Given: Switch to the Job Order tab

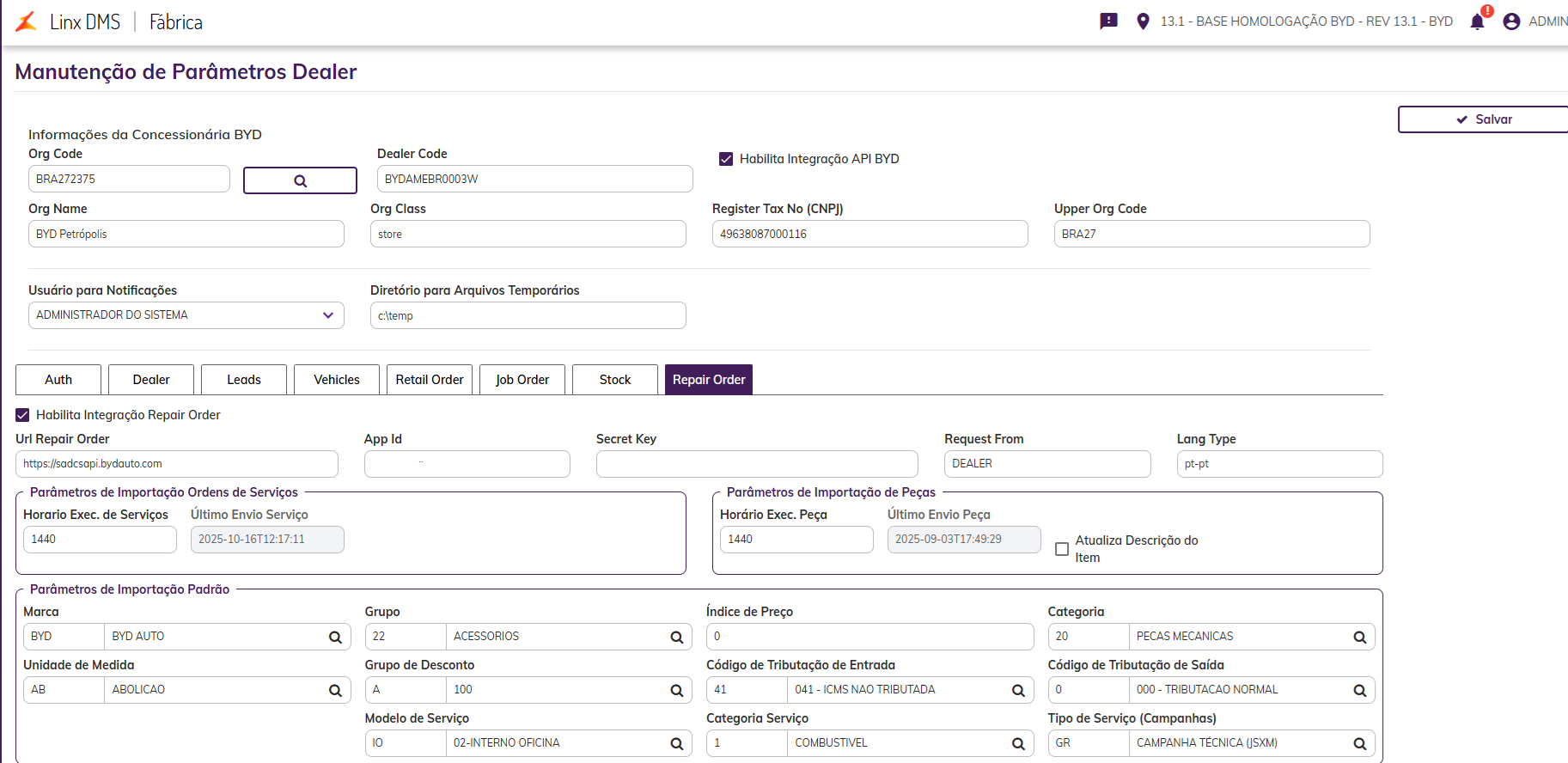Looking at the screenshot, I should 522,380.
